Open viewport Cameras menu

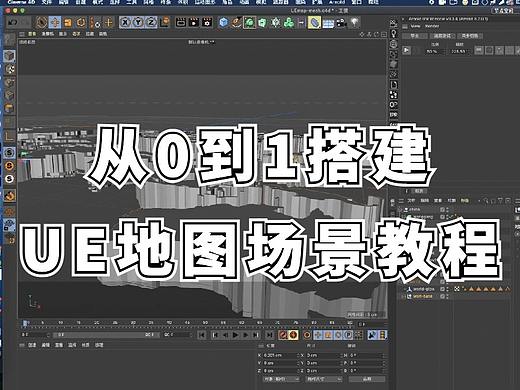(x=47, y=34)
